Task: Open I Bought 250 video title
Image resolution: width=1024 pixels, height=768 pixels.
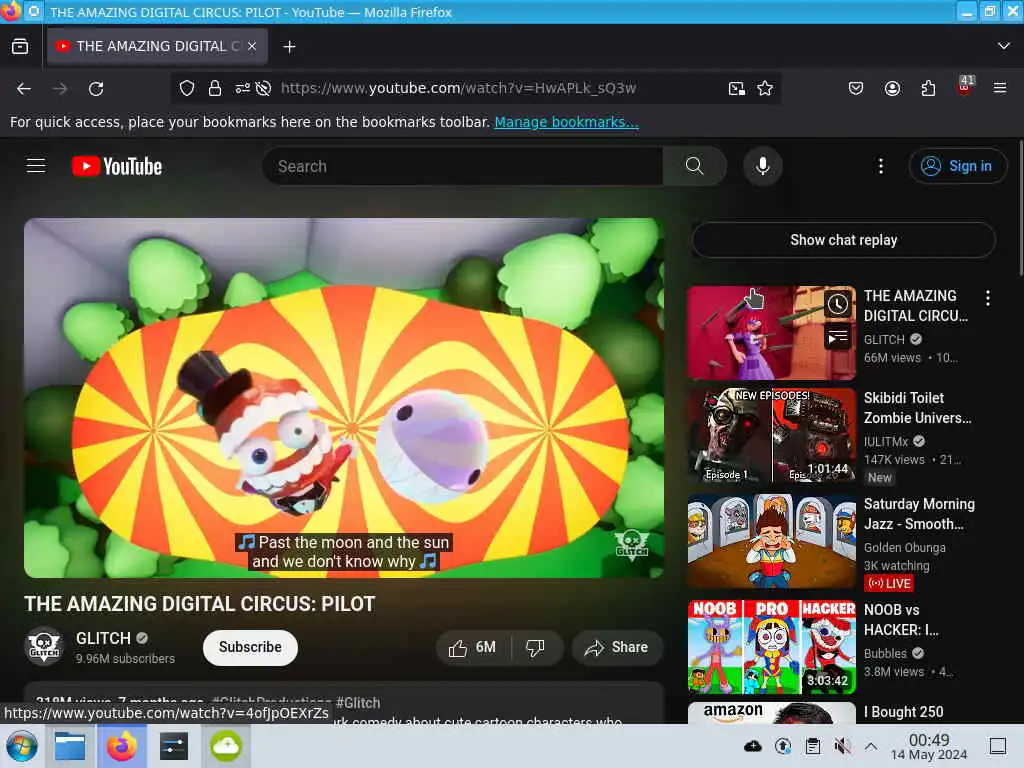Action: click(x=904, y=712)
